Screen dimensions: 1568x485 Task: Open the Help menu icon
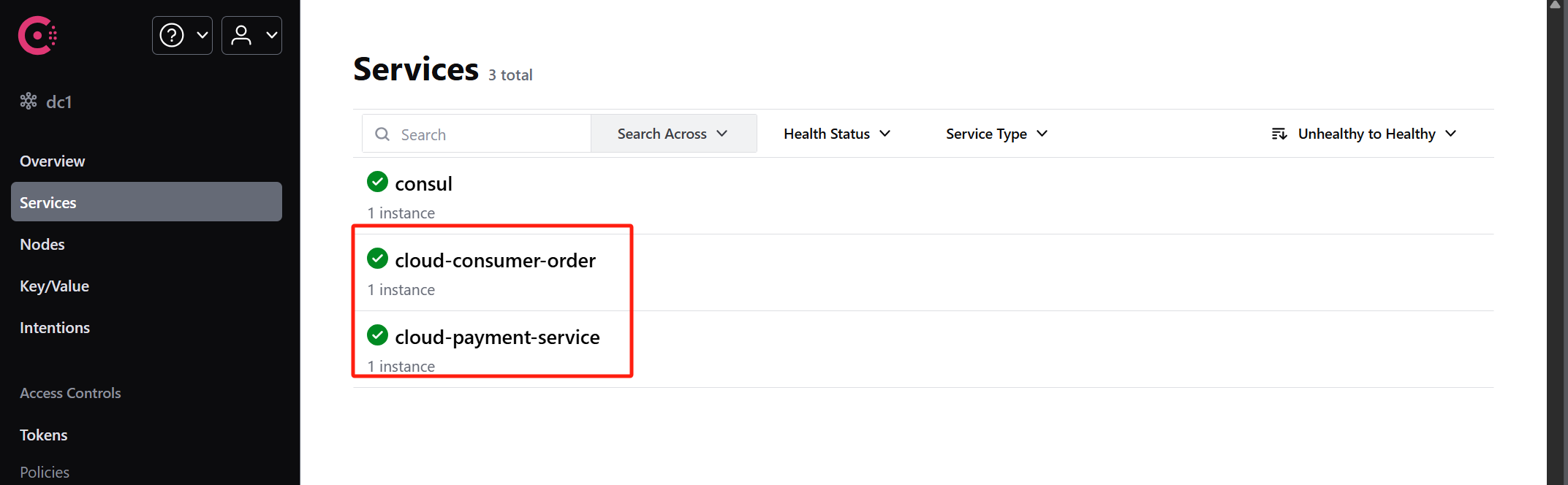(172, 35)
